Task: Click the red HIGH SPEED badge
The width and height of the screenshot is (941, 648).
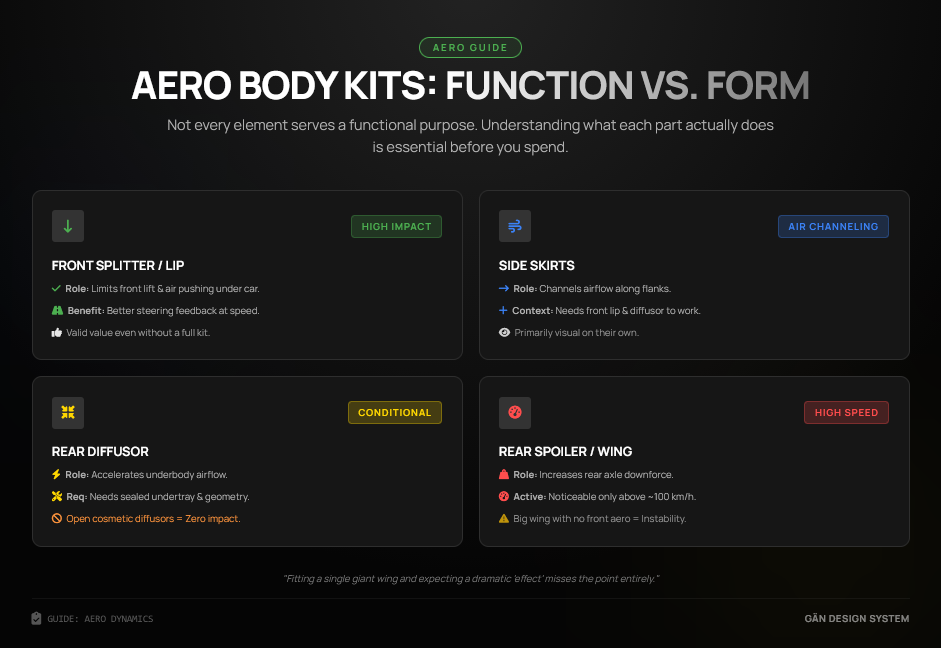Action: [846, 413]
